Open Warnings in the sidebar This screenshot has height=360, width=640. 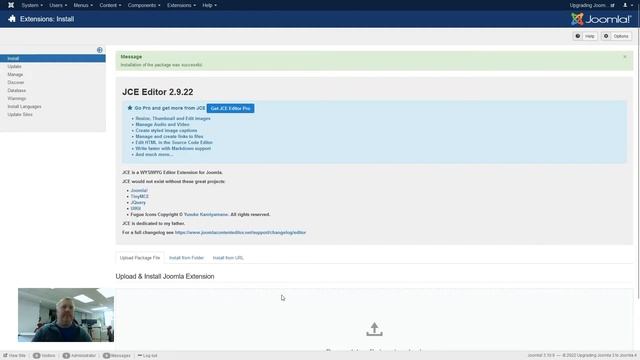(x=16, y=98)
